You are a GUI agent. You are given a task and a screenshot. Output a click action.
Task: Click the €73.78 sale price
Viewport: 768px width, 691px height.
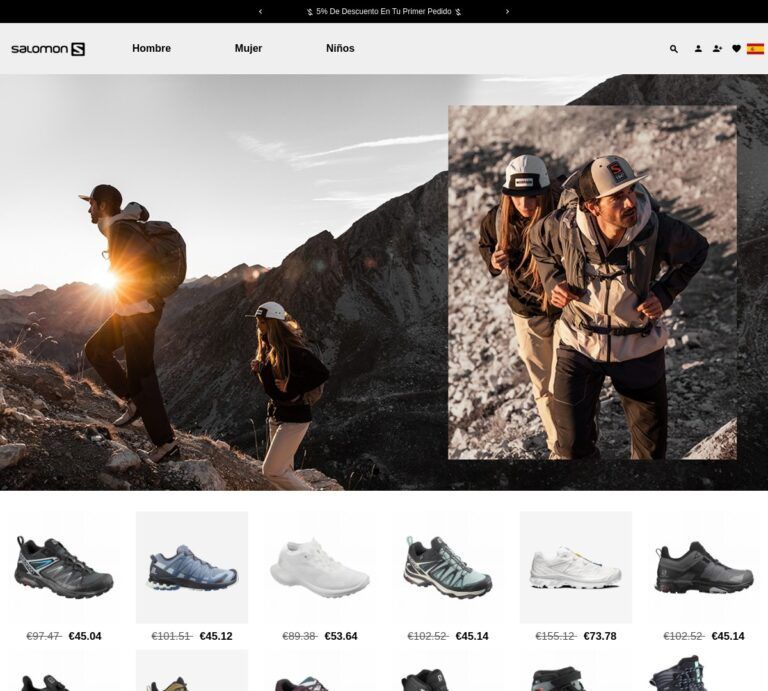(x=600, y=636)
